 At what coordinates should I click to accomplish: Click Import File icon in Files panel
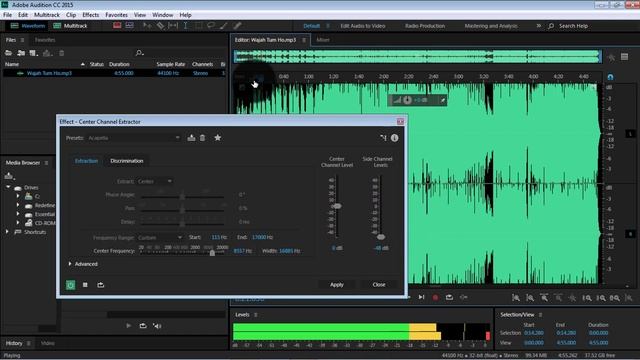click(21, 53)
